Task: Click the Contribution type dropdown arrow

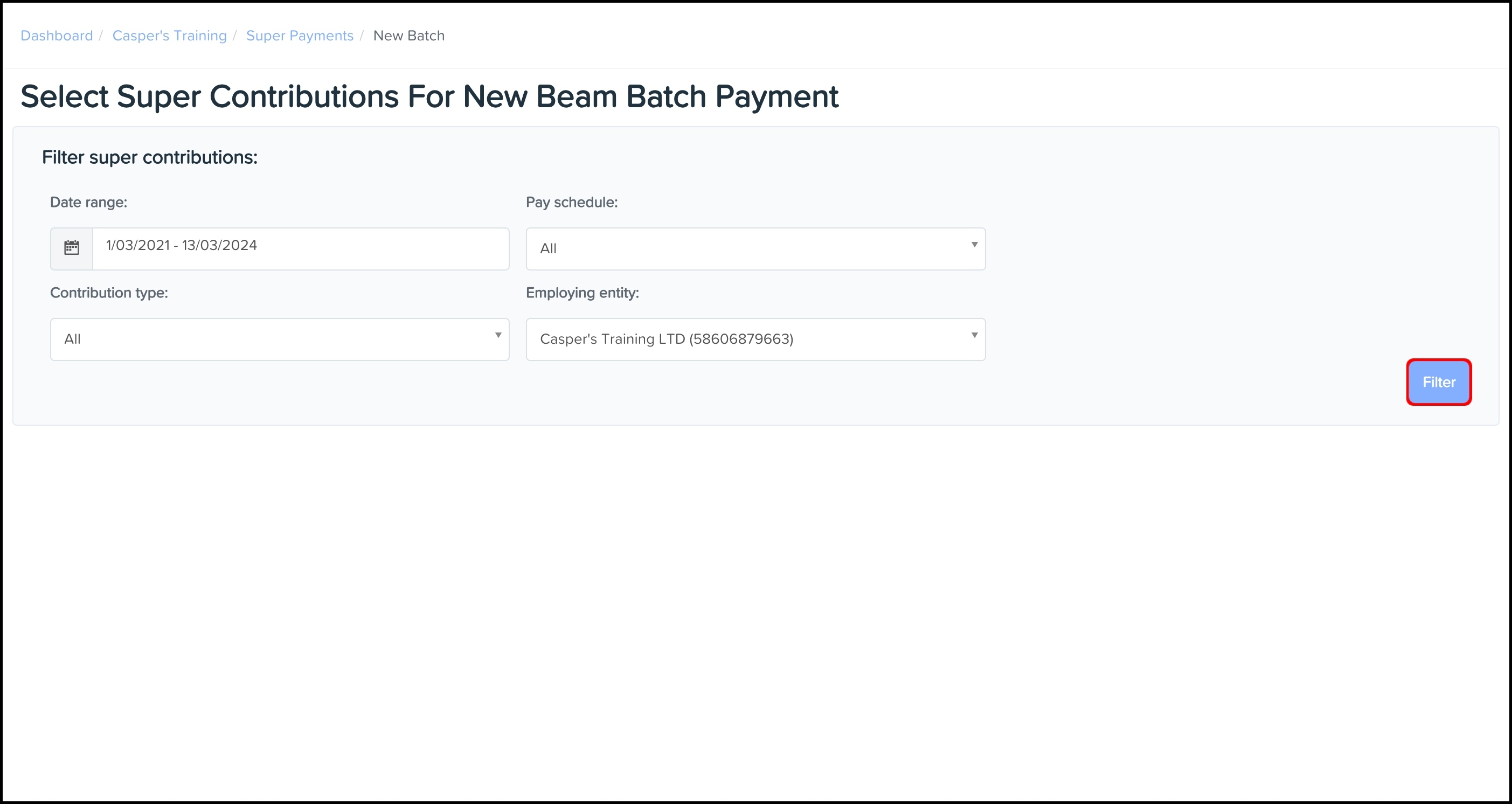Action: [x=498, y=335]
